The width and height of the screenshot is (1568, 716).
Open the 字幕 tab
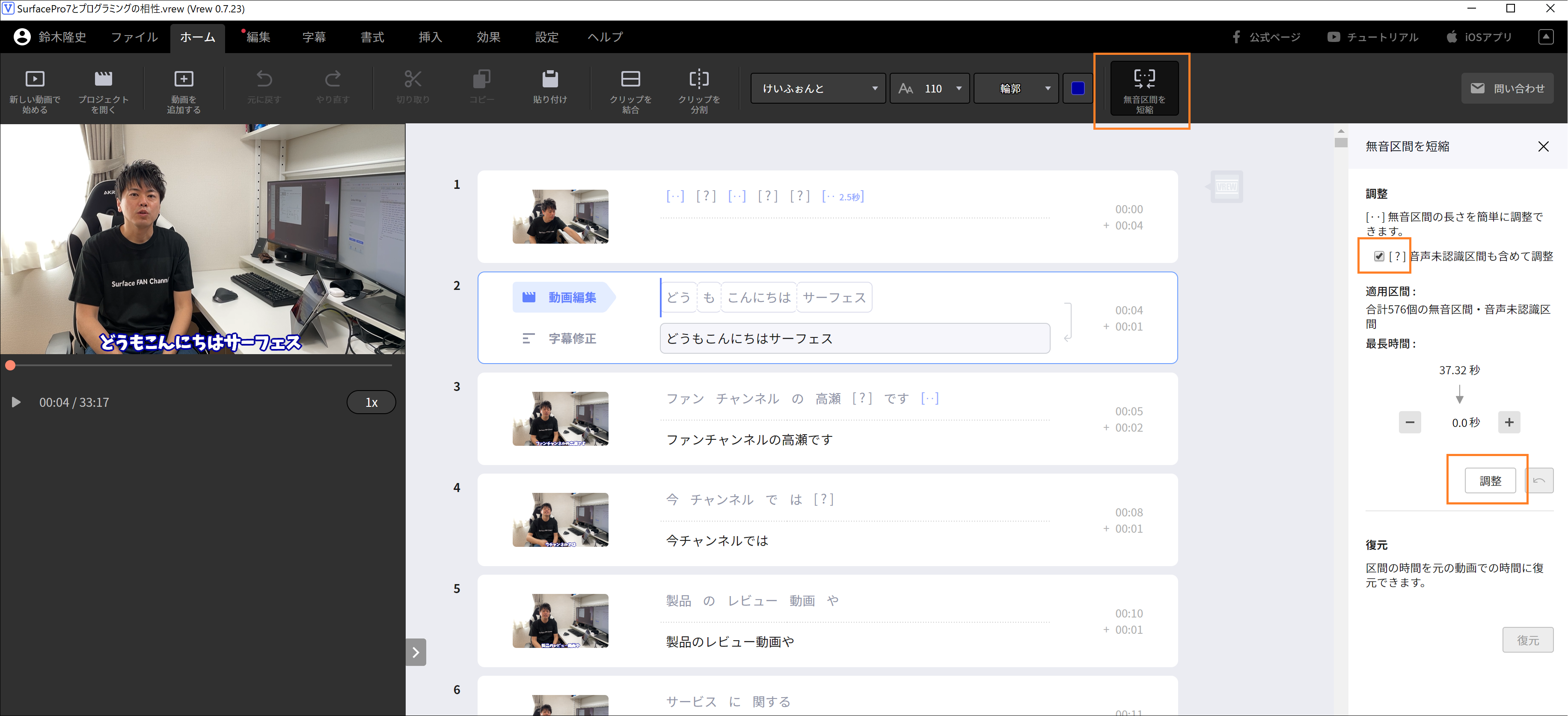tap(314, 37)
